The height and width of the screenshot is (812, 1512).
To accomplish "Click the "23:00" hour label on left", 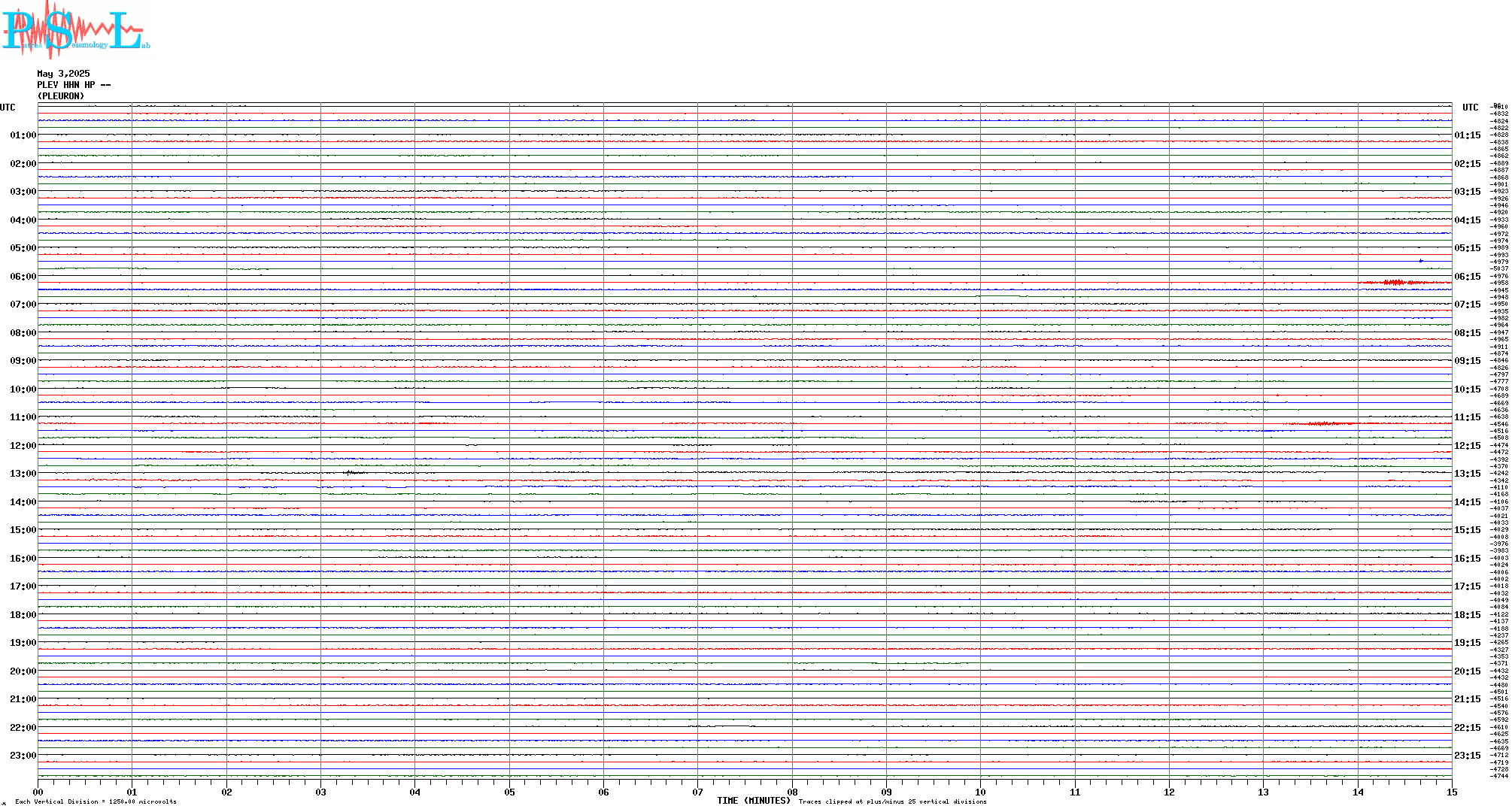I will point(23,756).
